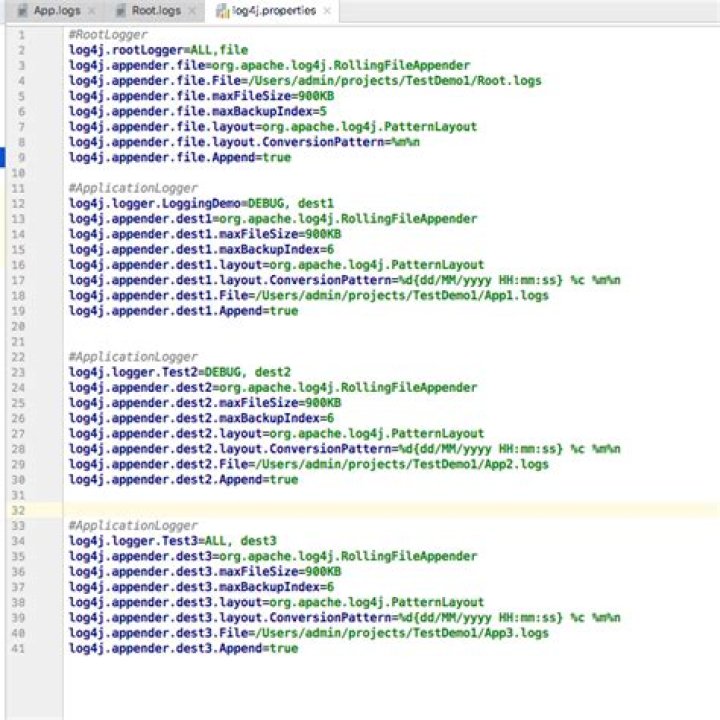Click the Root.logs file icon
Viewport: 720px width, 720px height.
pyautogui.click(x=121, y=11)
